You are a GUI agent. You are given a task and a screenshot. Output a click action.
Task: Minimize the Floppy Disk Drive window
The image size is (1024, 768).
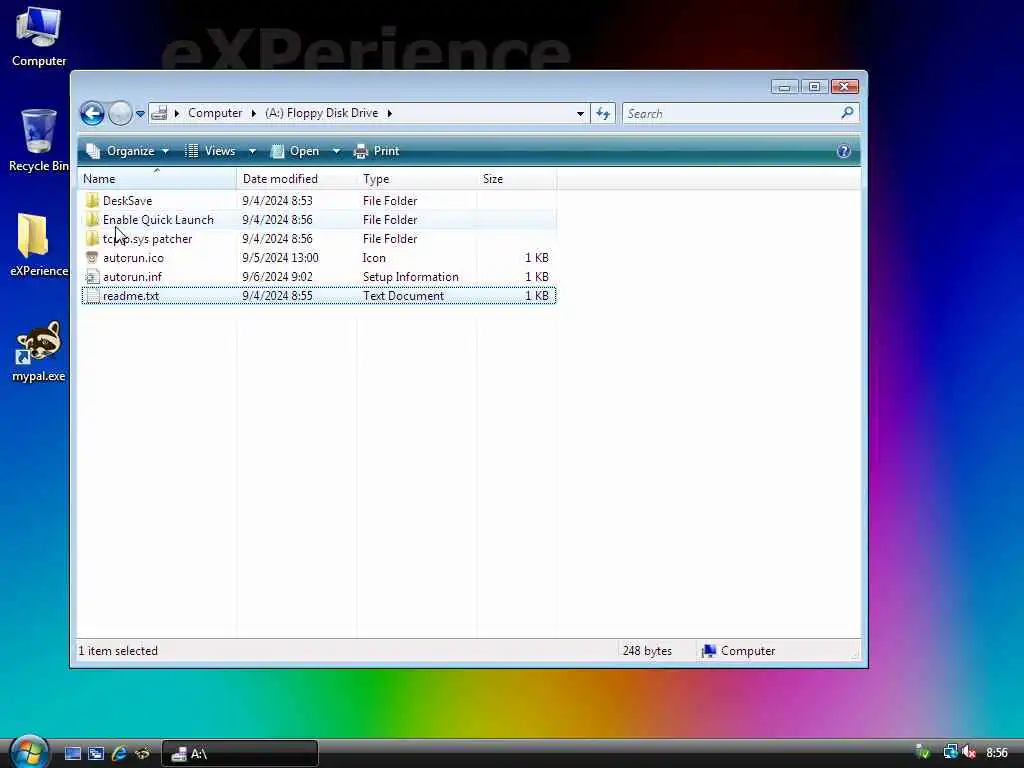(x=784, y=87)
